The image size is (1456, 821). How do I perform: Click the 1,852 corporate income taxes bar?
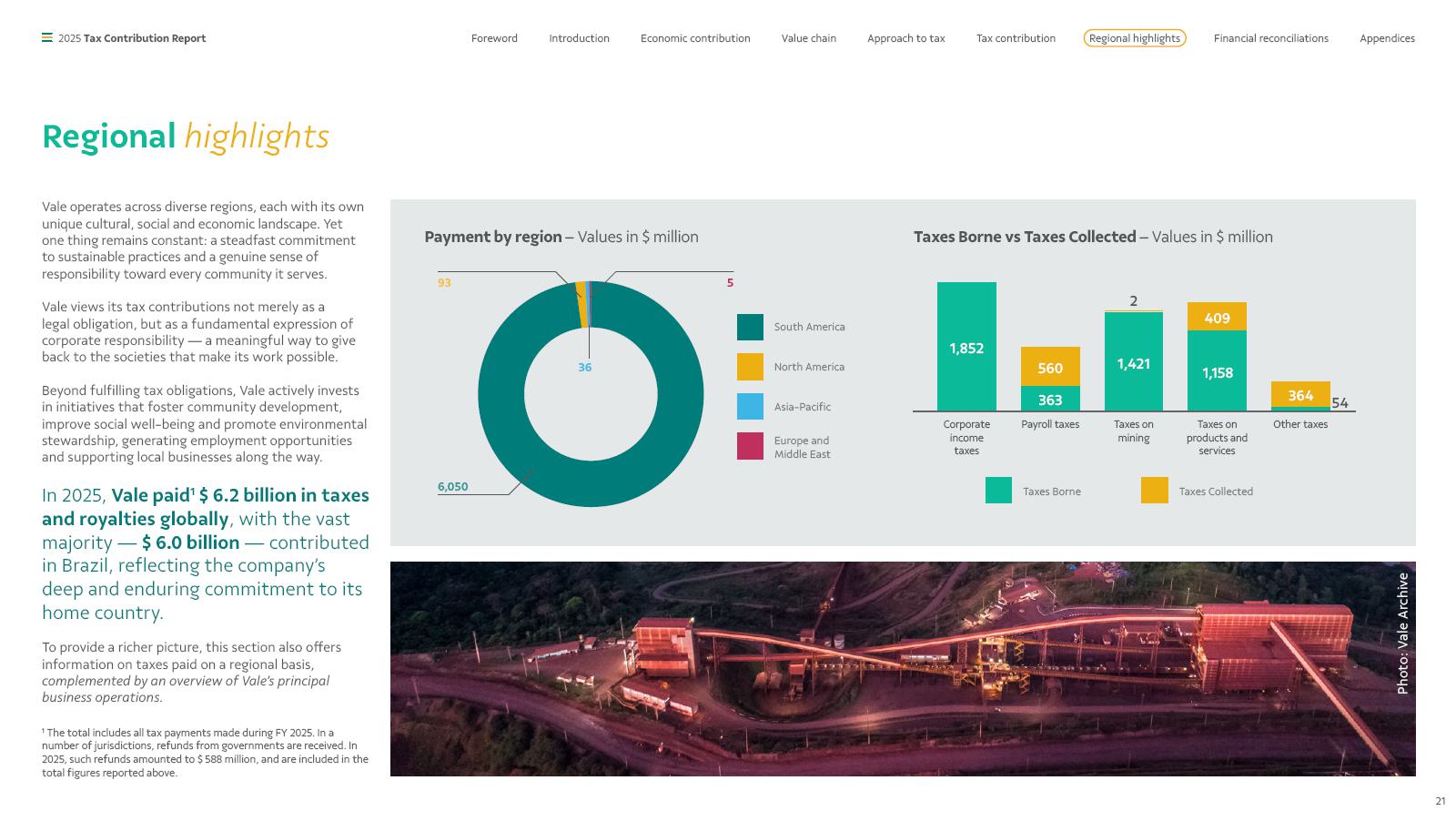[x=966, y=347]
